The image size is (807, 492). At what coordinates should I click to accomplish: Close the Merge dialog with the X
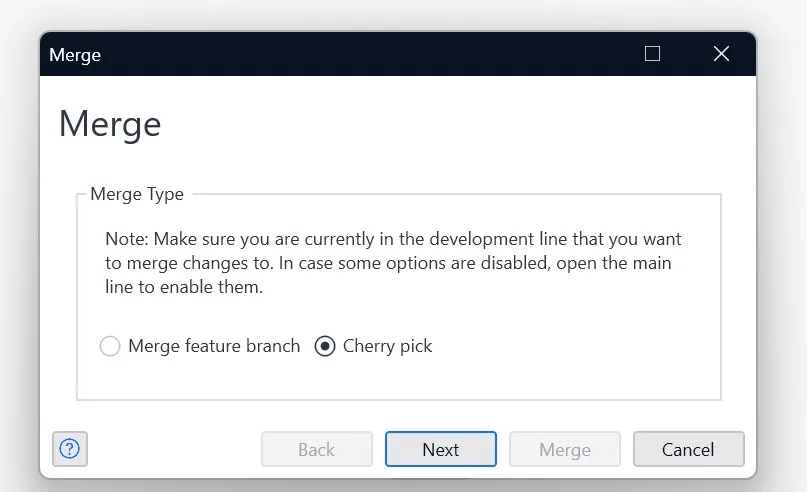click(721, 54)
